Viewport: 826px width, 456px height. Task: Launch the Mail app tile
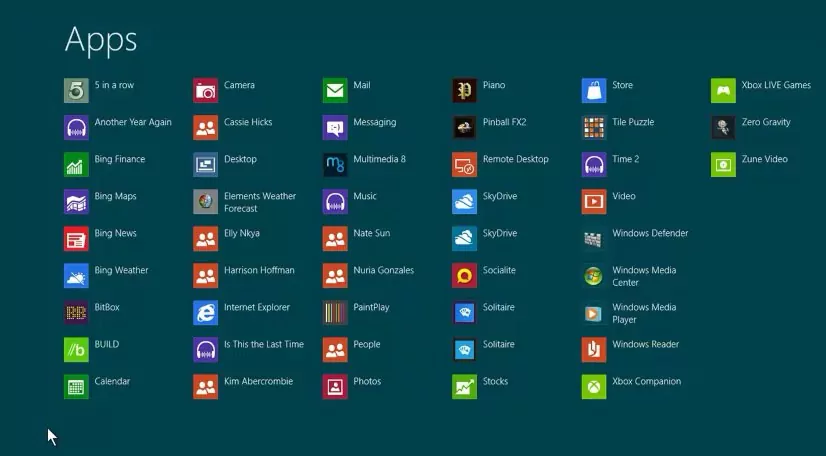(x=335, y=91)
